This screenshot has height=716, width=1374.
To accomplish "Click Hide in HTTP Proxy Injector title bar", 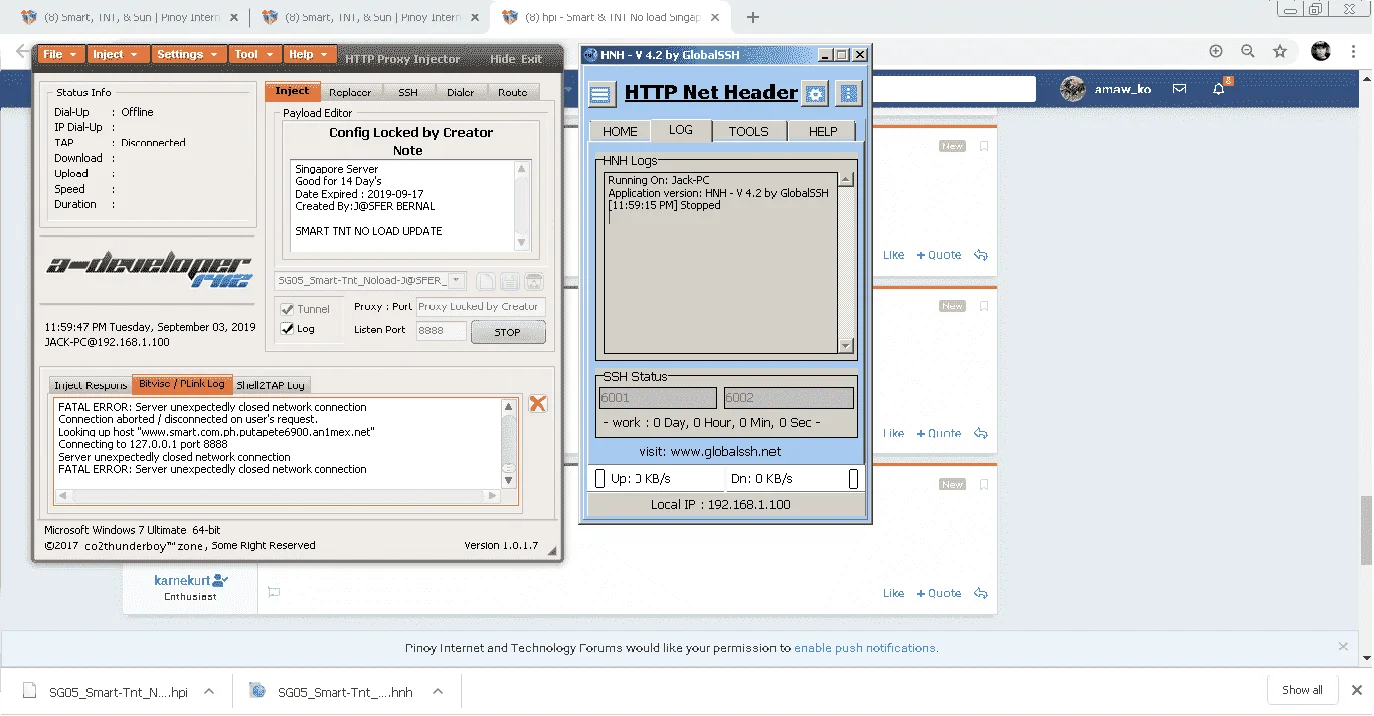I will pyautogui.click(x=503, y=59).
